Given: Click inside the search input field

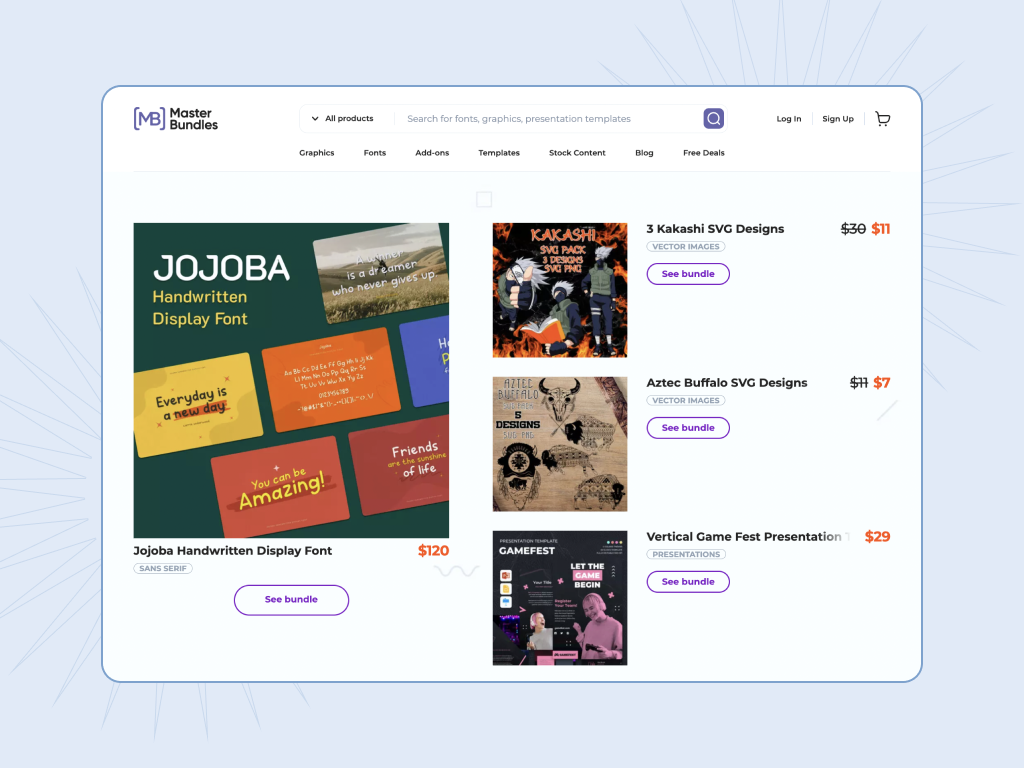Looking at the screenshot, I should pos(549,118).
